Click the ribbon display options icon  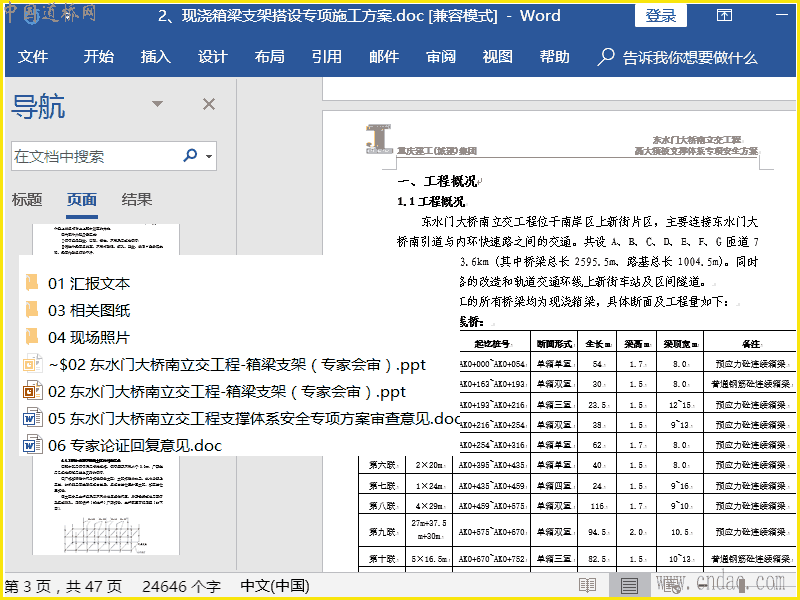pyautogui.click(x=725, y=16)
